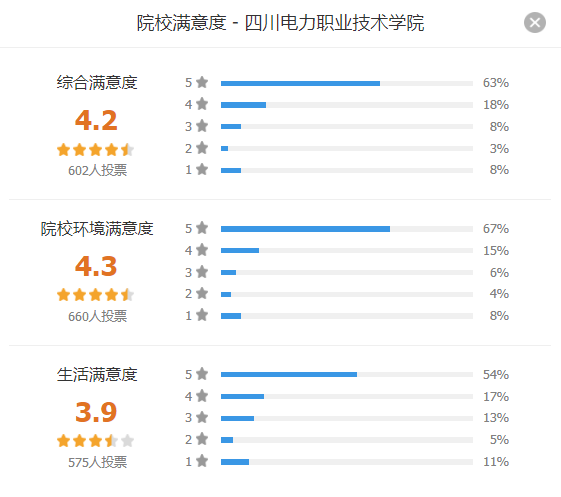Click the 2-star icon in 生活满意度

(202, 439)
